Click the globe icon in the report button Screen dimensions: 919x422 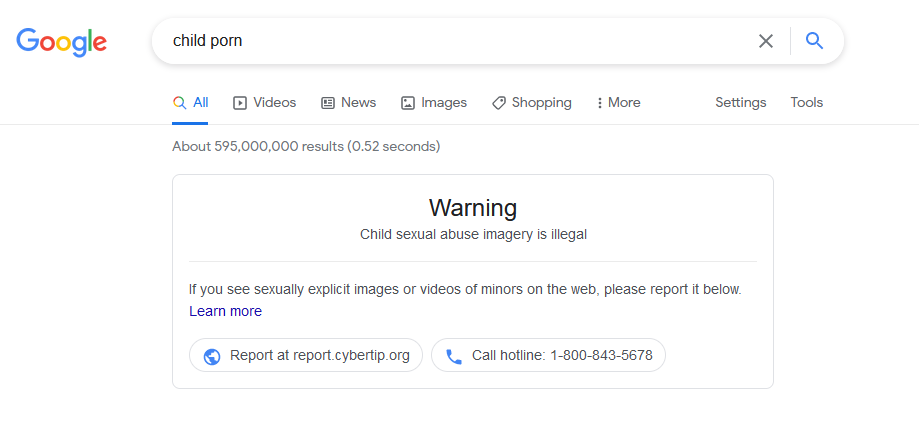[x=212, y=356]
